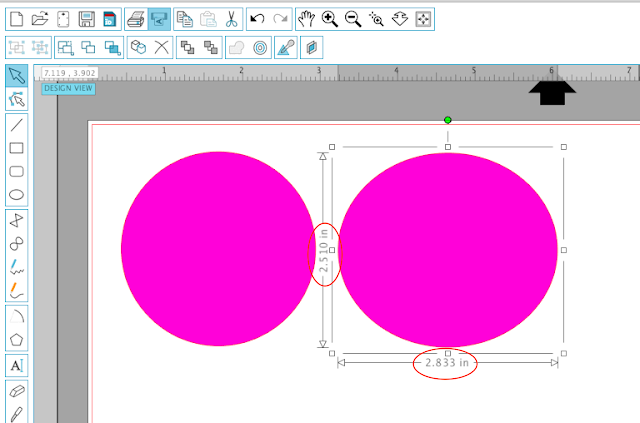Screen dimensions: 640x423
Task: Open the Print dialog icon
Action: 136,19
